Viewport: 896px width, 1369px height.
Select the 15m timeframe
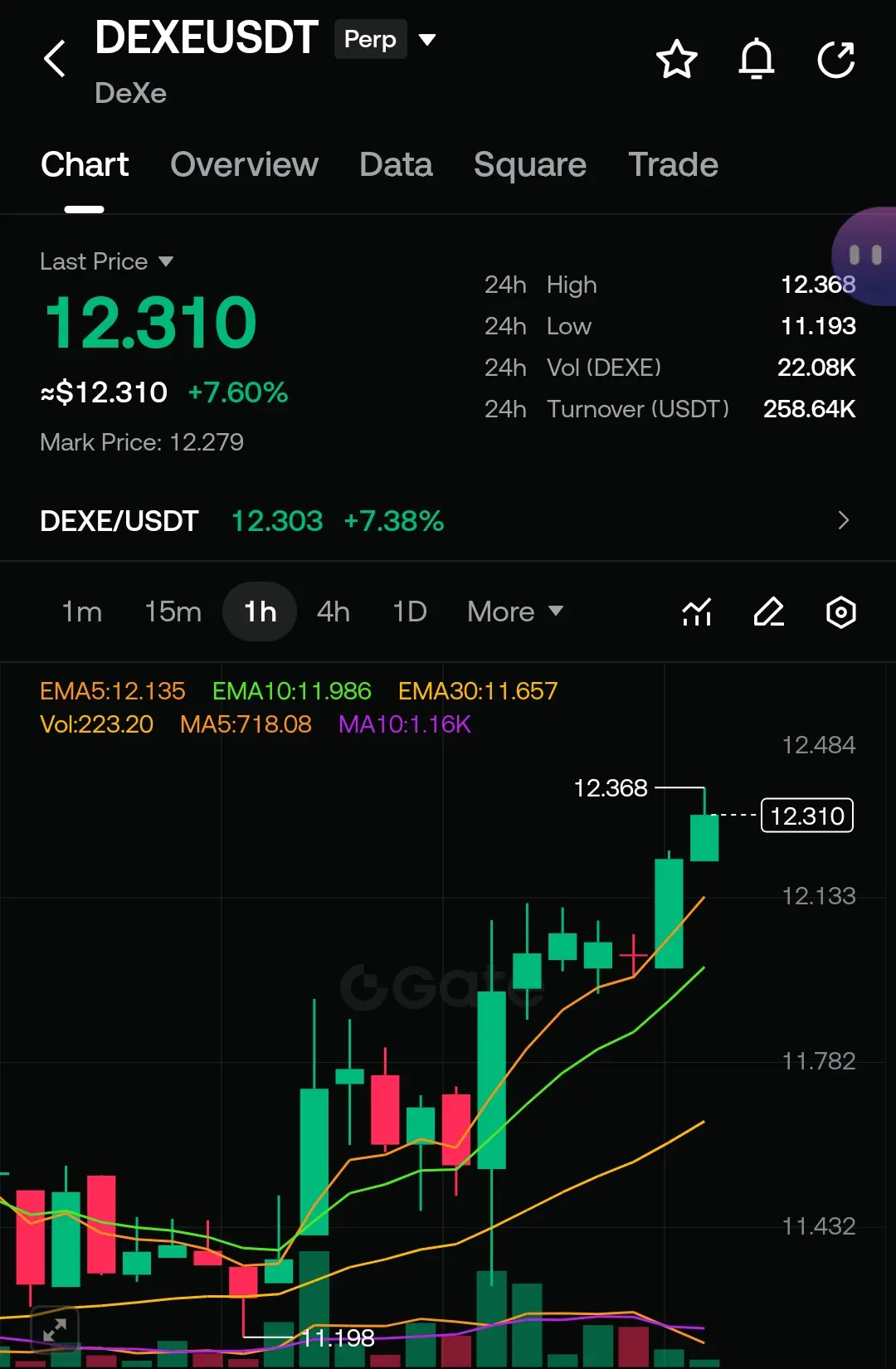[x=173, y=611]
